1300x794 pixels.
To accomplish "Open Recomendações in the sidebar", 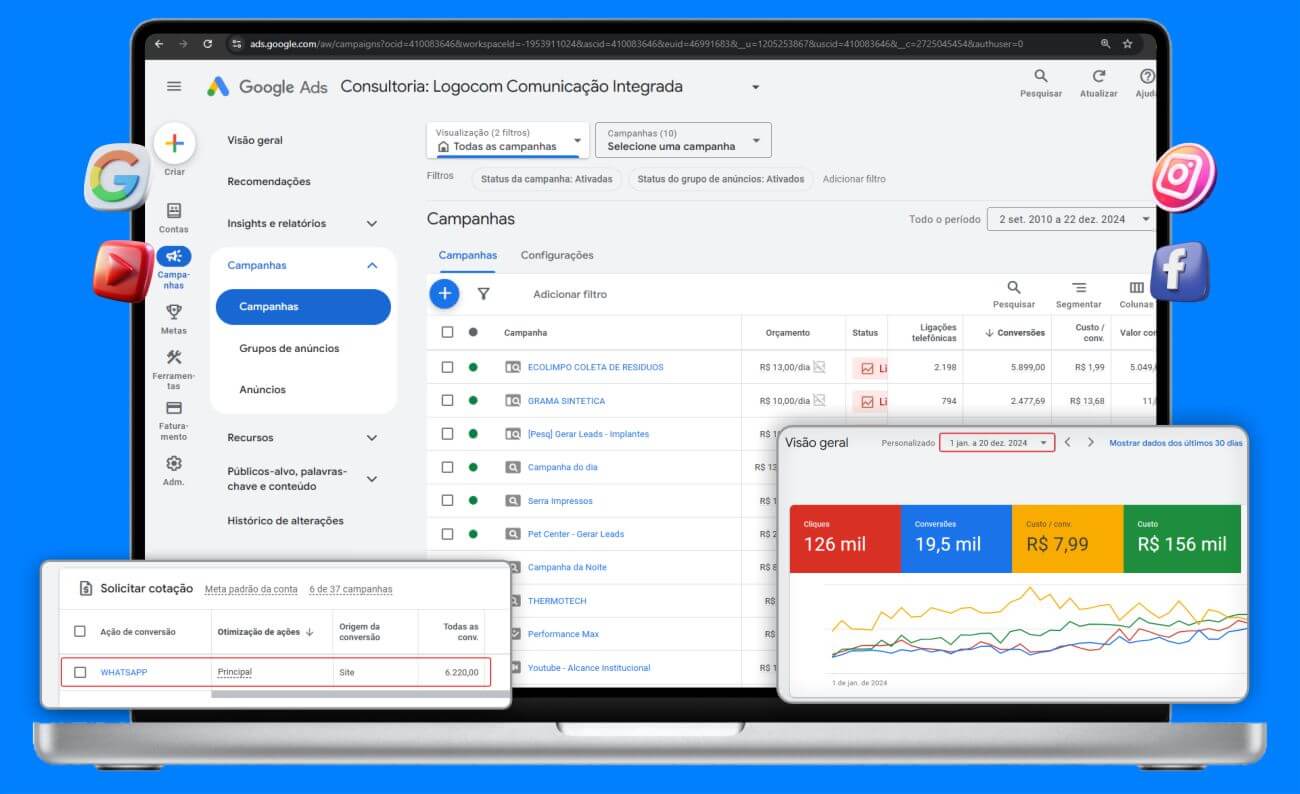I will click(269, 181).
